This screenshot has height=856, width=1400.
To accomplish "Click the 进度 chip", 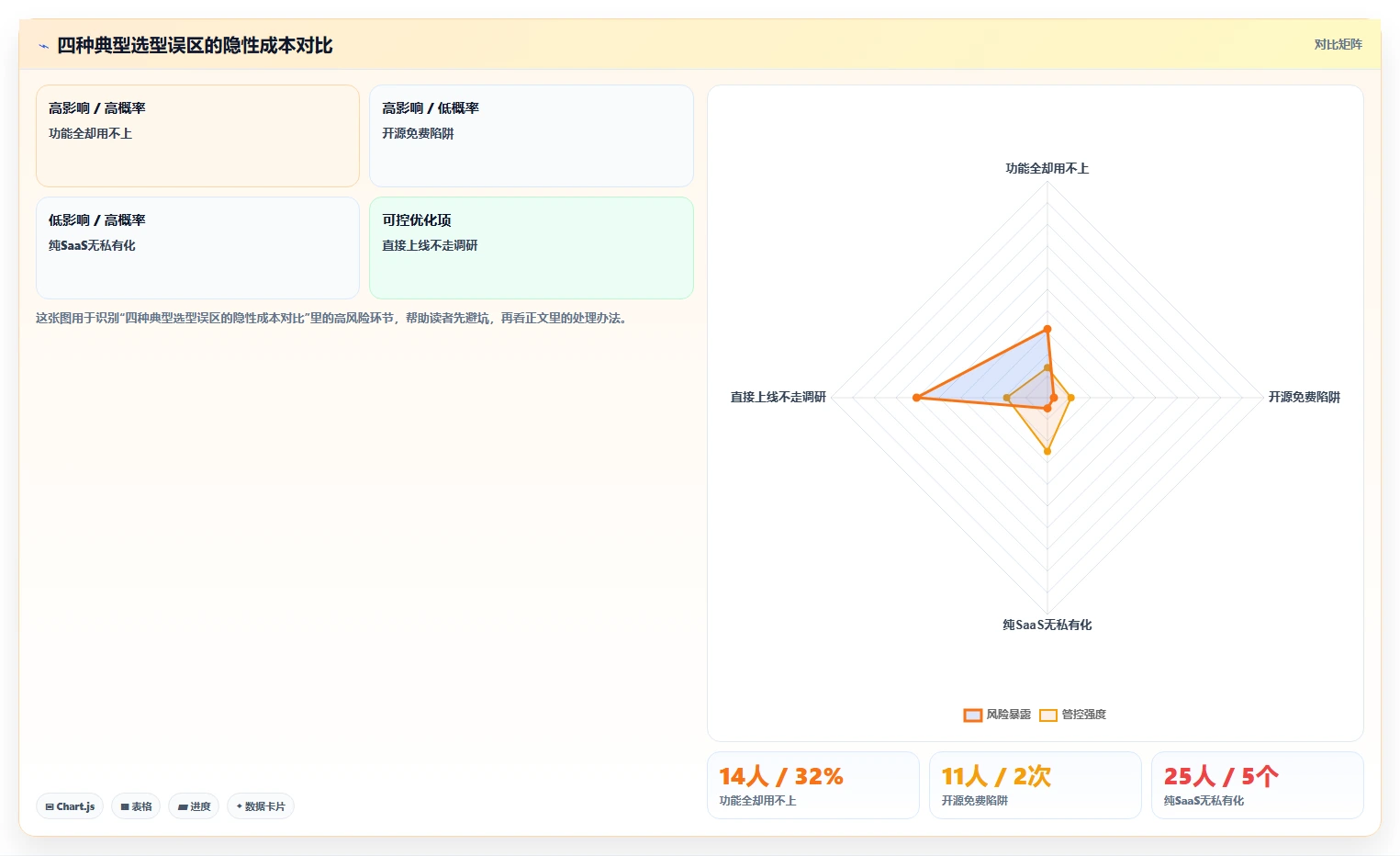I will click(x=194, y=806).
